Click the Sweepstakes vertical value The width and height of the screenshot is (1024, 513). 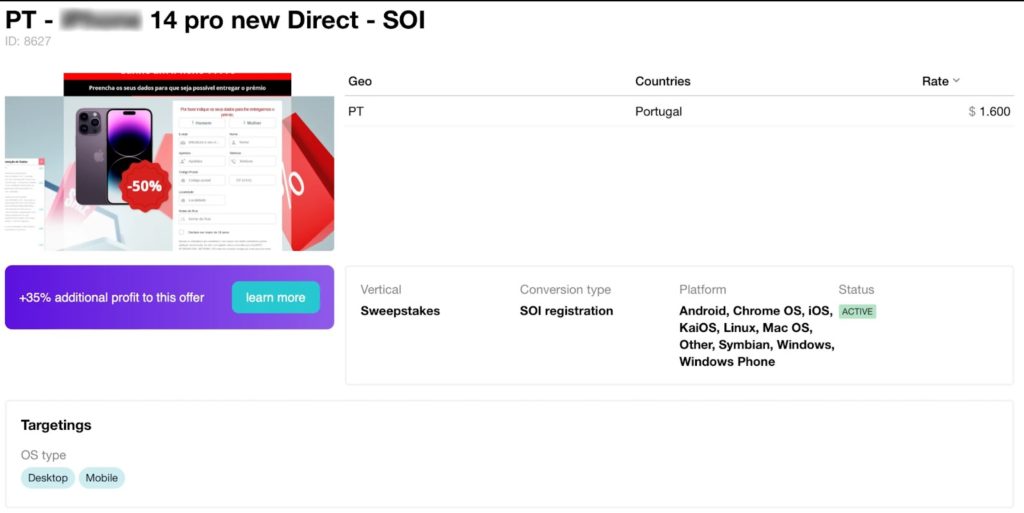[400, 311]
